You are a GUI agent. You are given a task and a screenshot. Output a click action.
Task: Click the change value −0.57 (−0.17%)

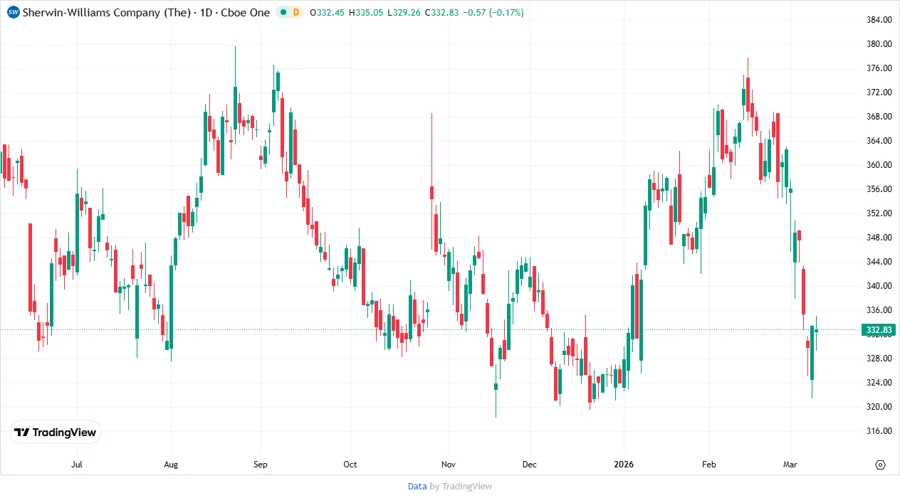494,13
